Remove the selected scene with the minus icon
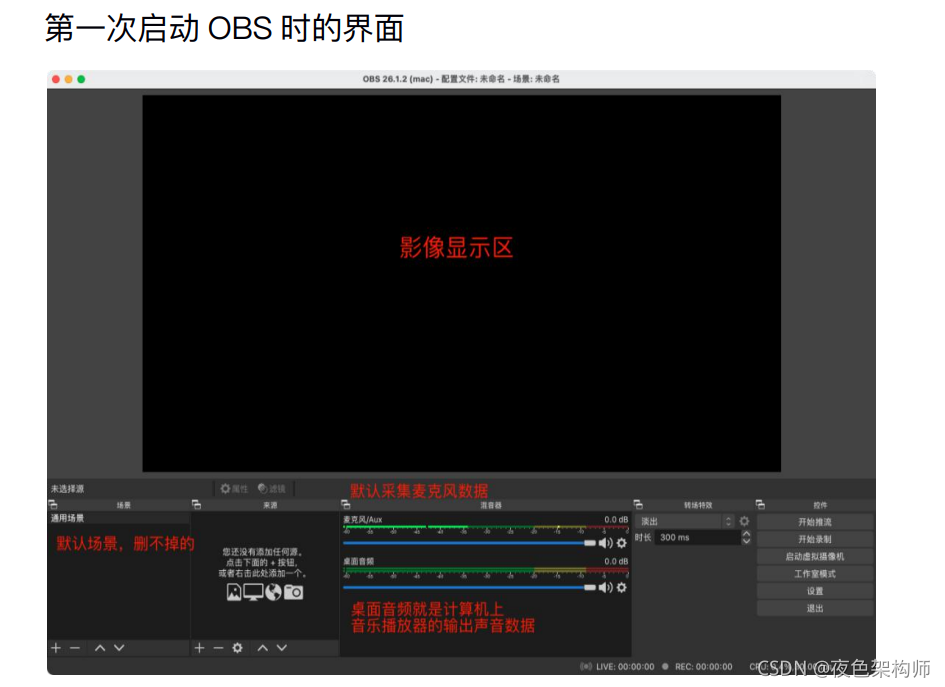 75,648
